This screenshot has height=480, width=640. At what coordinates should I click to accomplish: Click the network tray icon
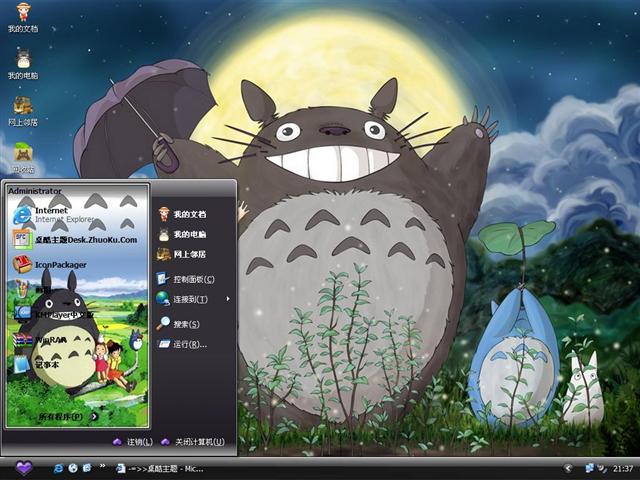[589, 468]
